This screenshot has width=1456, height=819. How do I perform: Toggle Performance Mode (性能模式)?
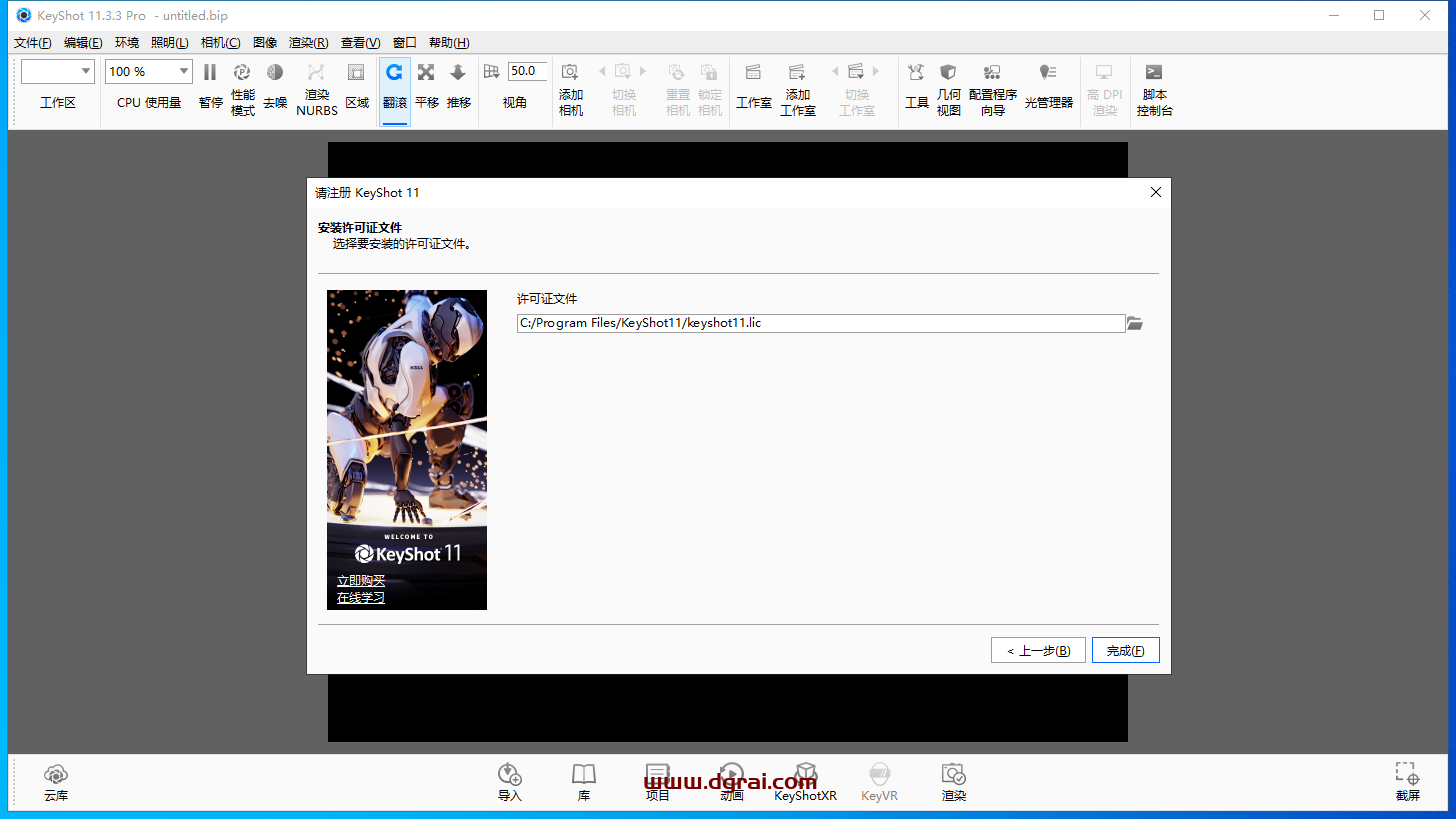point(242,73)
